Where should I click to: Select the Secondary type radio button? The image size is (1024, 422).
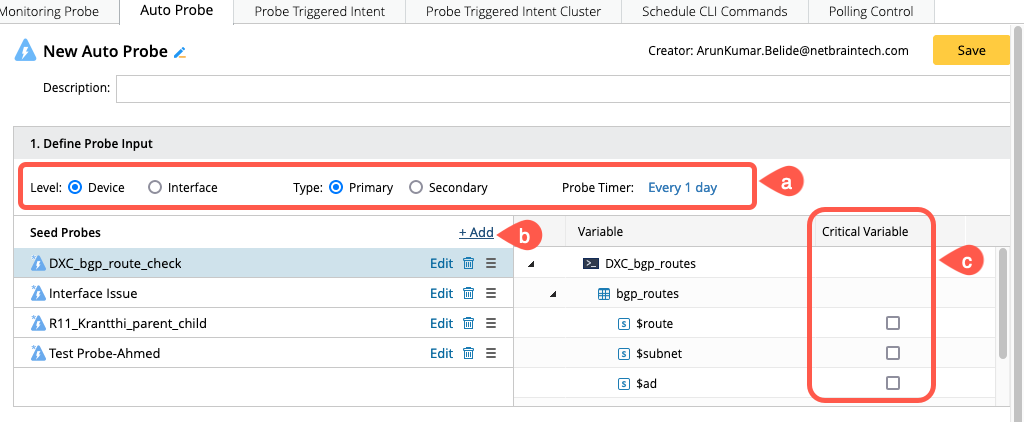[x=416, y=187]
